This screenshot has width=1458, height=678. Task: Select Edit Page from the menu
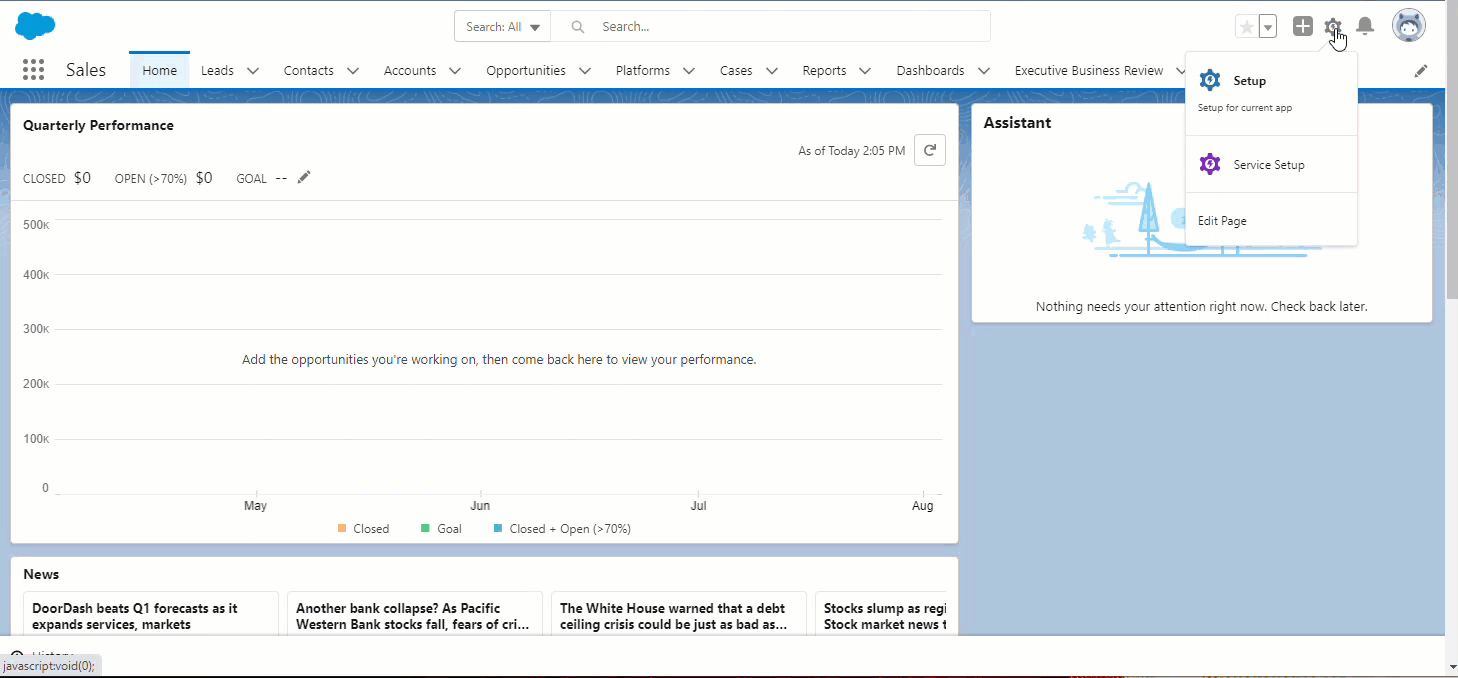[1271, 221]
